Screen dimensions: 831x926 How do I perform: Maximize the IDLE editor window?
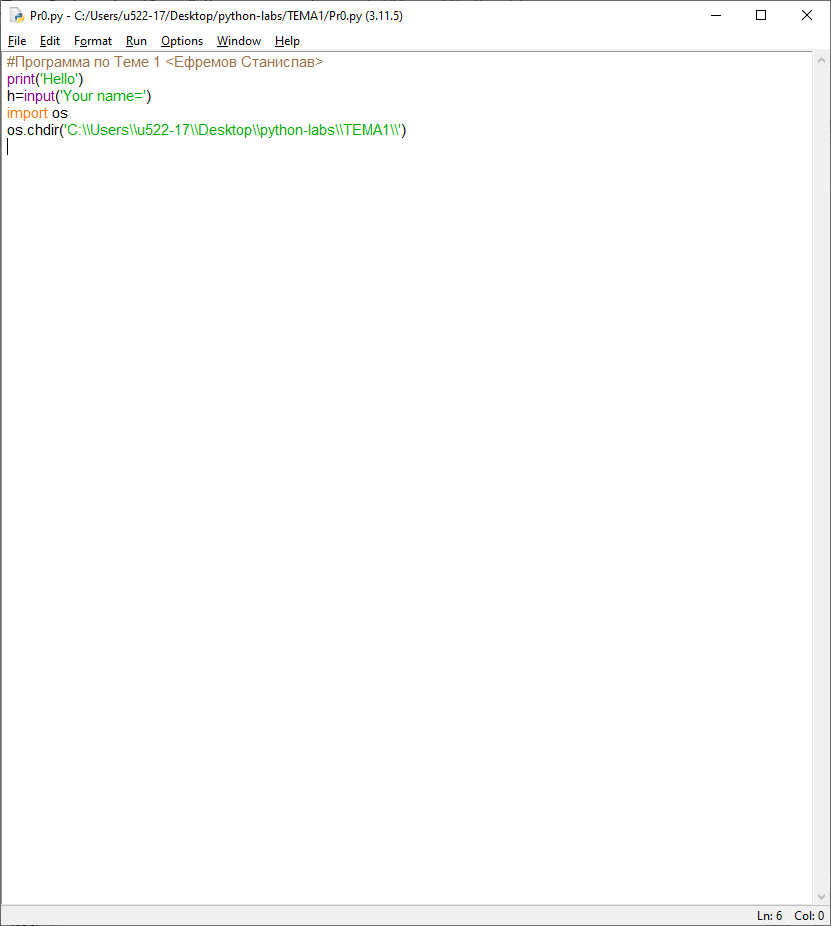coord(761,16)
